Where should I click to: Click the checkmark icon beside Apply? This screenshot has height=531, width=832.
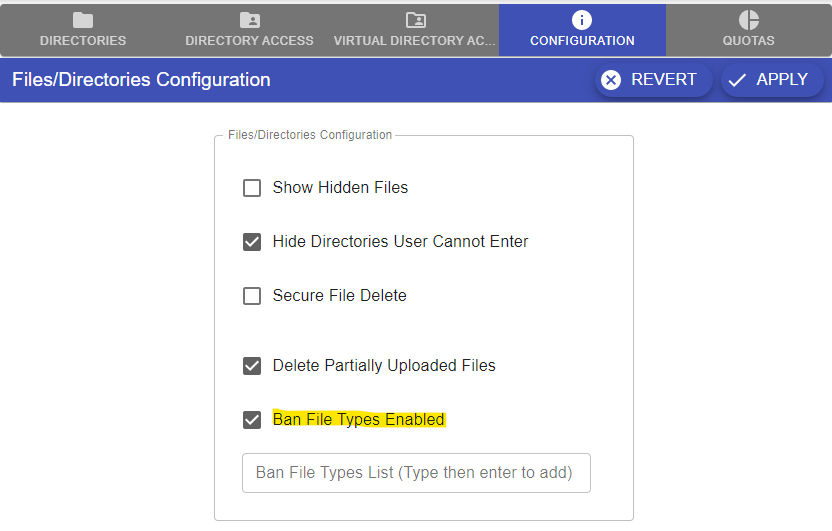(738, 80)
